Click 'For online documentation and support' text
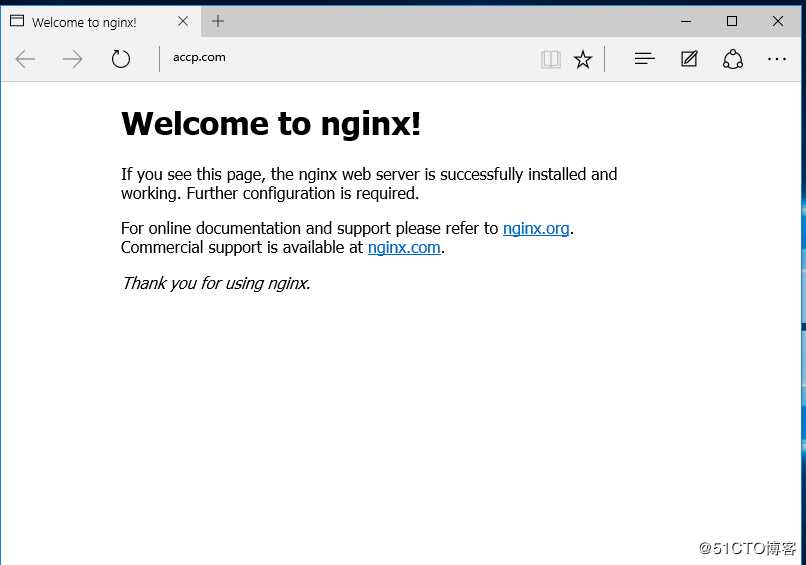Image resolution: width=806 pixels, height=565 pixels. click(256, 228)
